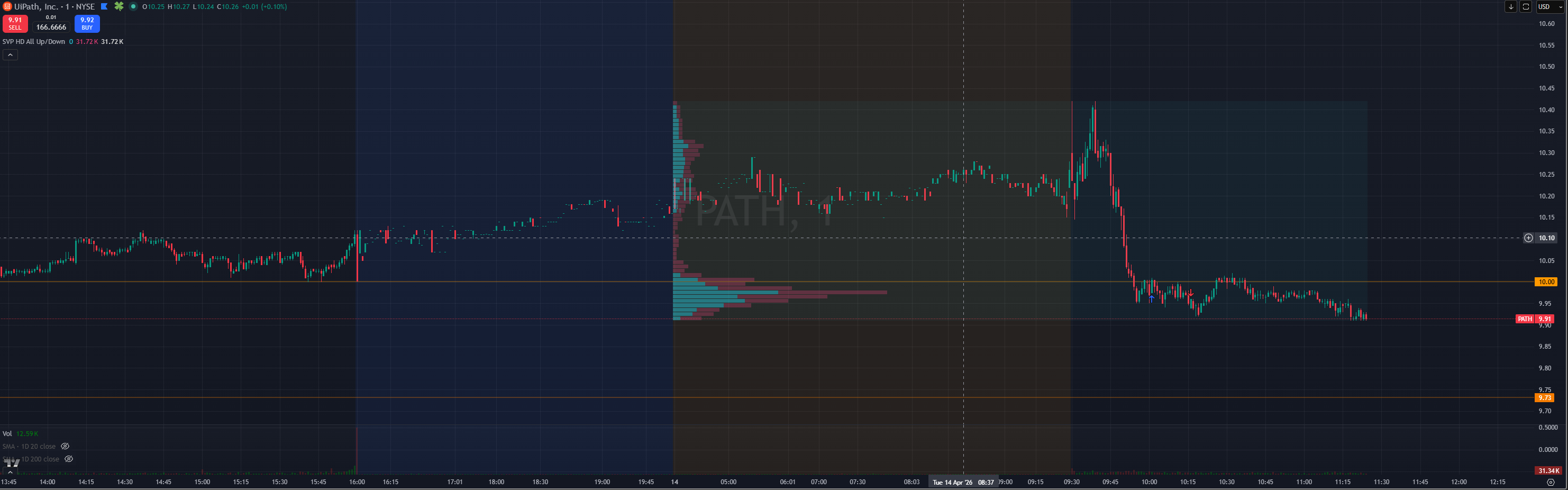
Task: Click the plus icon beside 10.10 price
Action: coord(1528,238)
